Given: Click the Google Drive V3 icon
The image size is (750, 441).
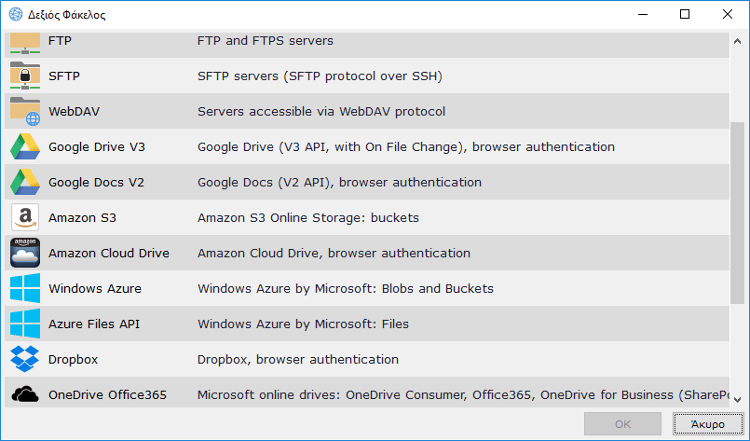Looking at the screenshot, I should coord(25,146).
